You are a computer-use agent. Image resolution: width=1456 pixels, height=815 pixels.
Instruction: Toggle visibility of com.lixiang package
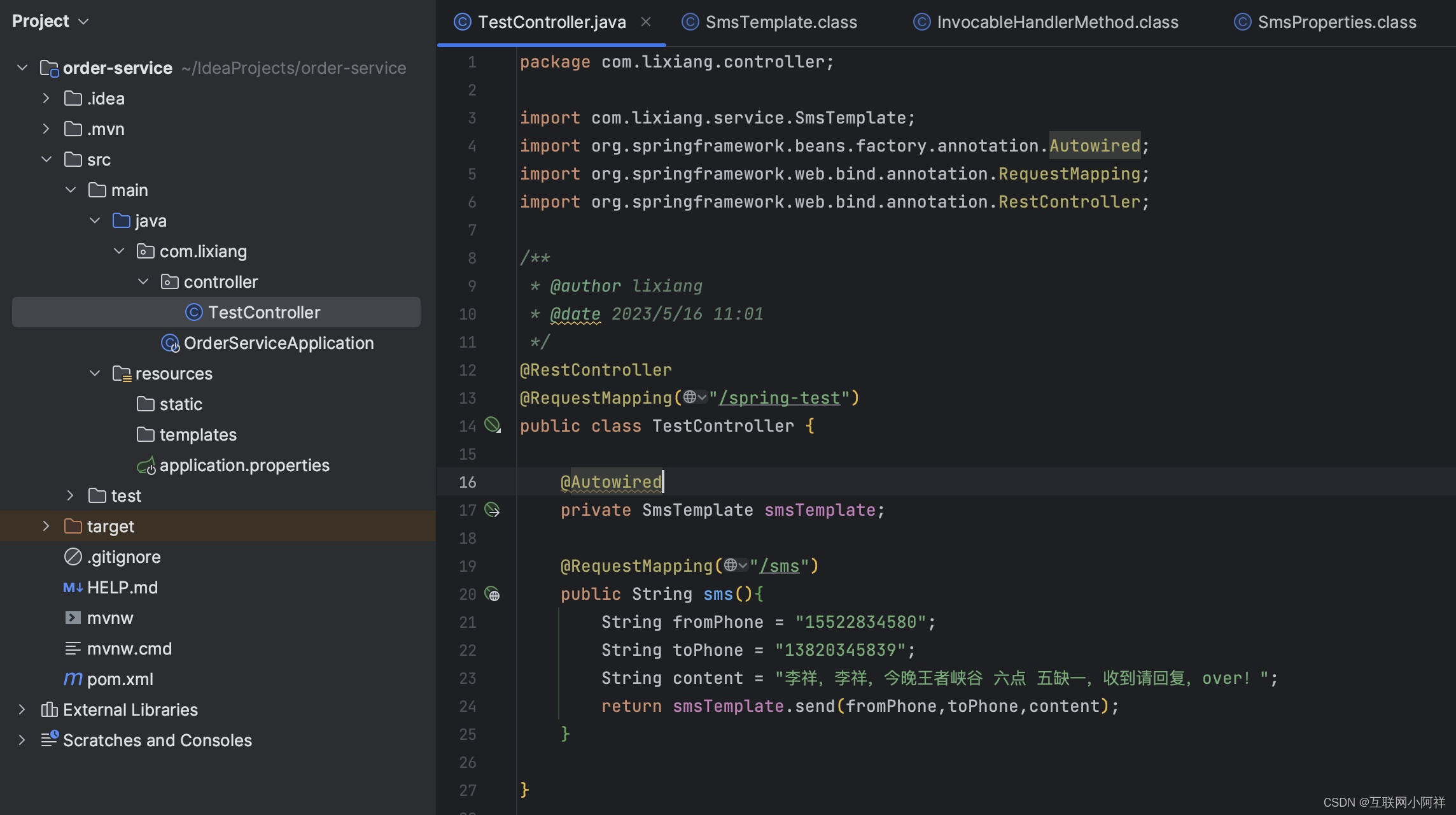(x=118, y=251)
